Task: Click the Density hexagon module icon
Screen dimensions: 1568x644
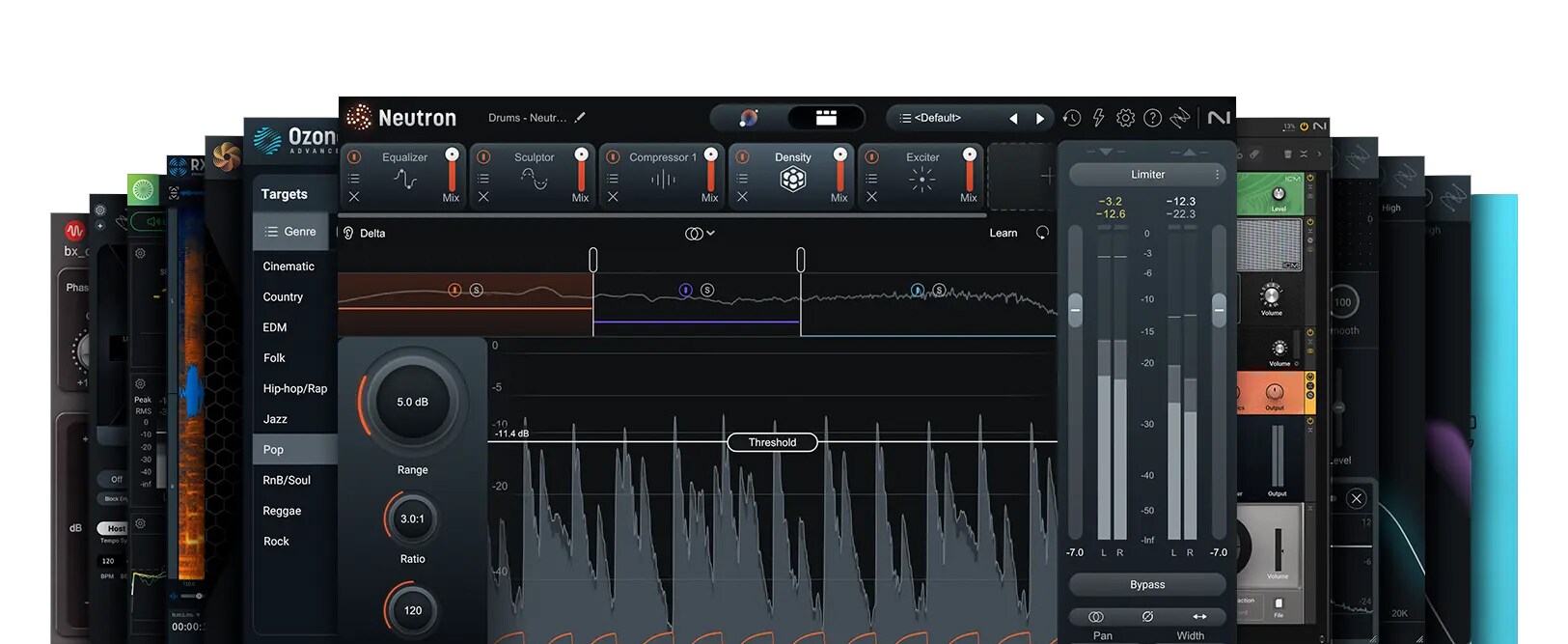Action: (793, 179)
